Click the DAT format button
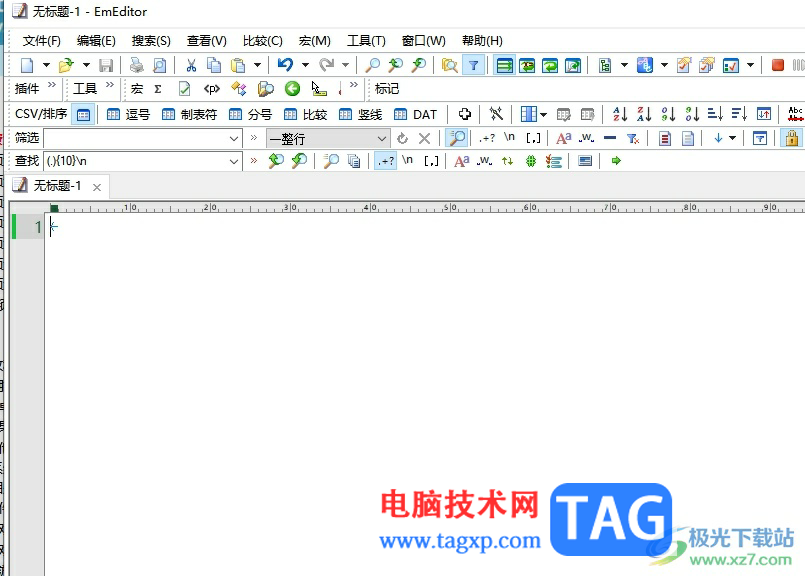805x576 pixels. click(415, 114)
